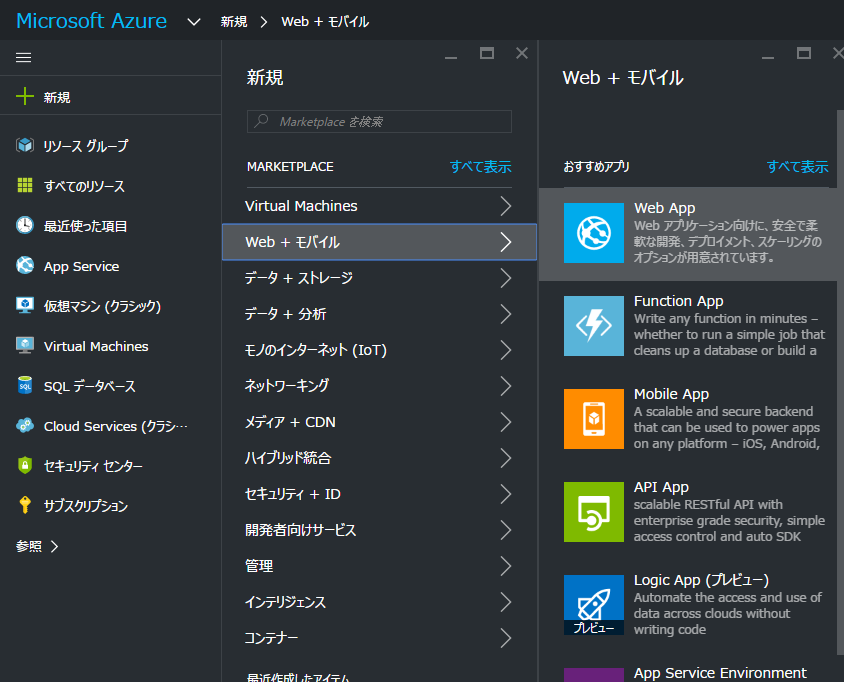Expand the Virtual Machines category chevron
Viewport: 844px width, 682px height.
(x=505, y=206)
